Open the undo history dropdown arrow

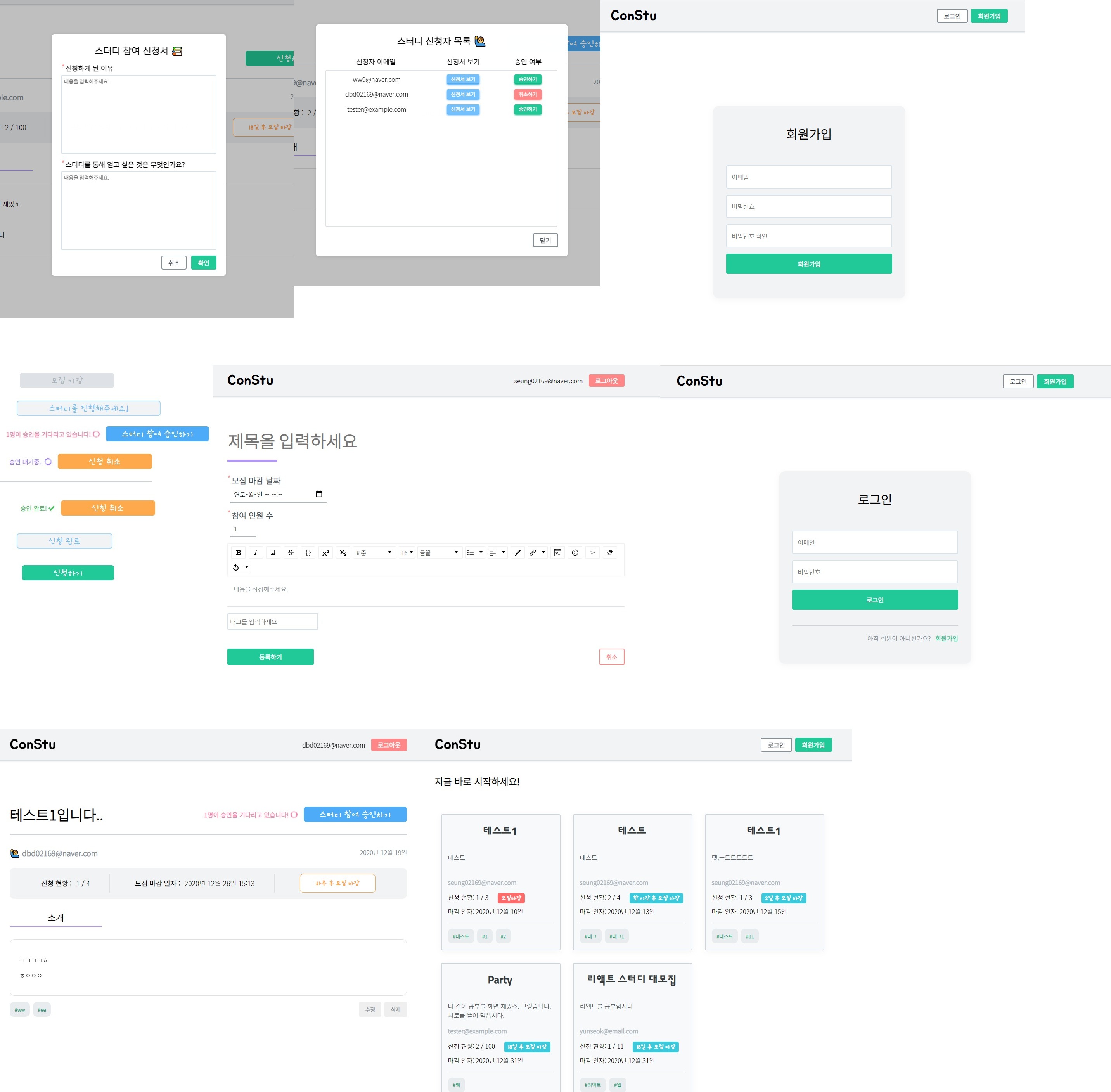[247, 567]
